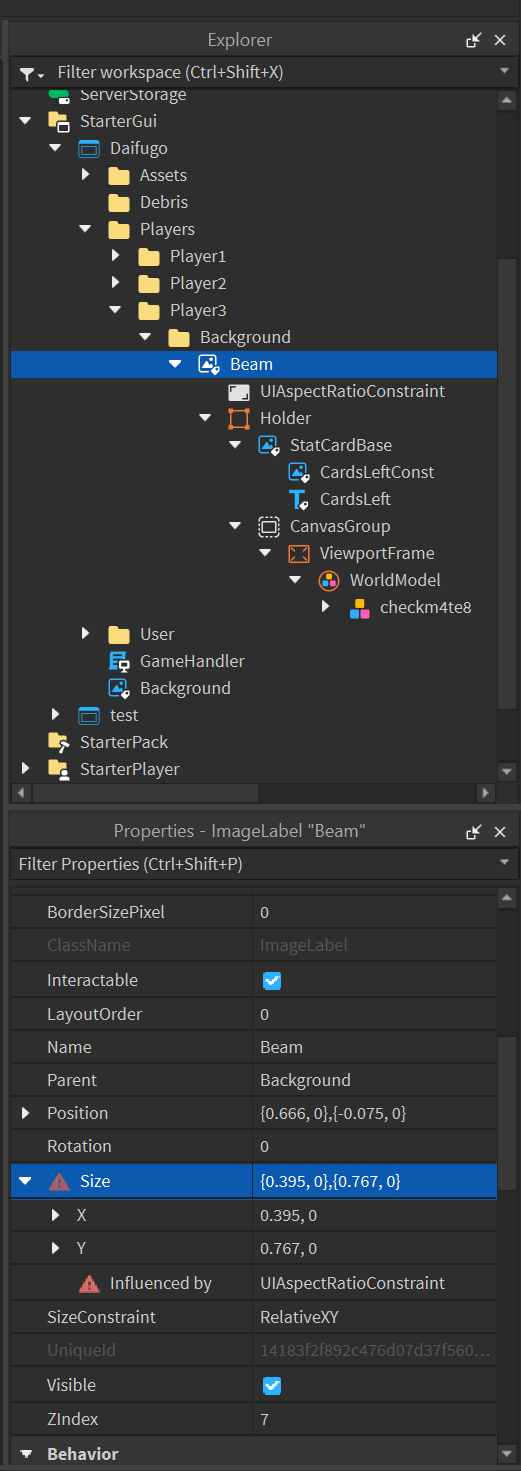Click the CardsLeft text label icon
The height and width of the screenshot is (1471, 521).
[x=299, y=499]
